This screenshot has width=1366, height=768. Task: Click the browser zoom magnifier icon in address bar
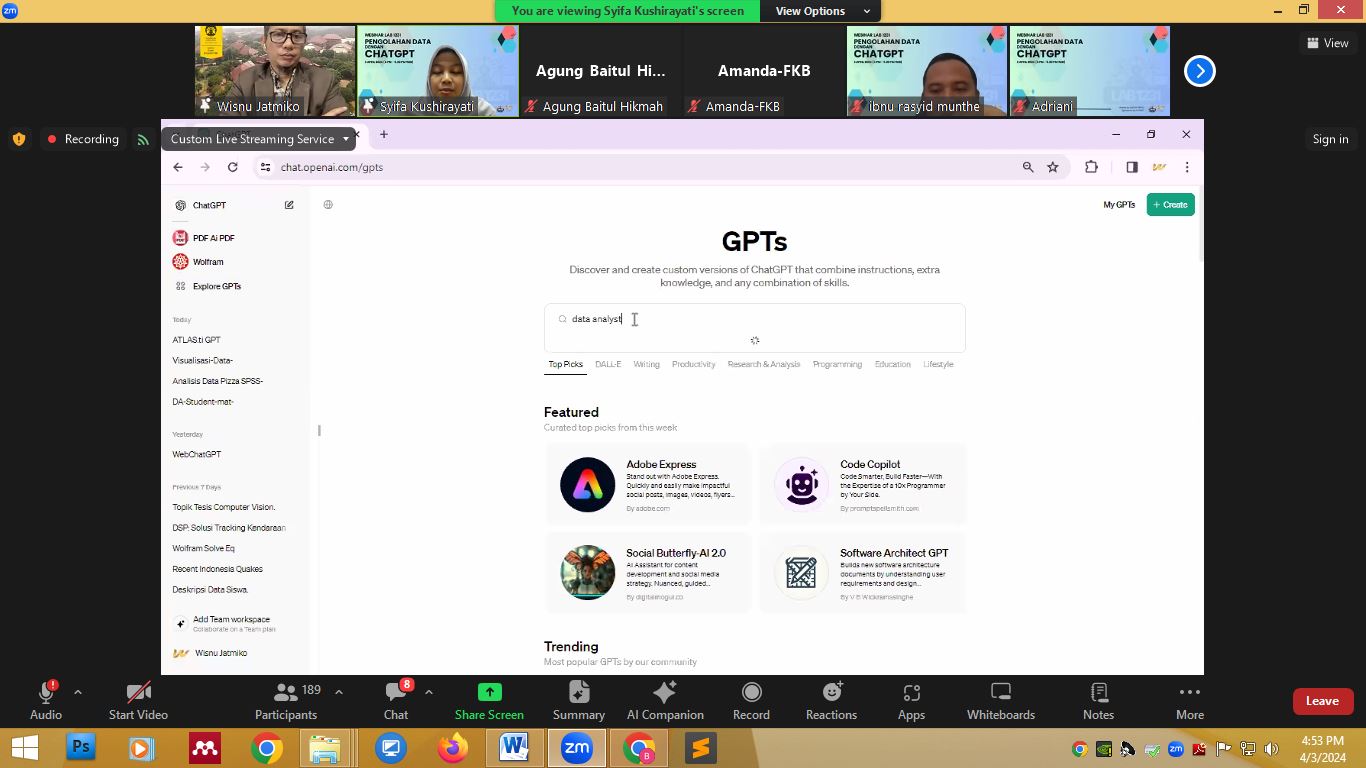coord(1028,167)
